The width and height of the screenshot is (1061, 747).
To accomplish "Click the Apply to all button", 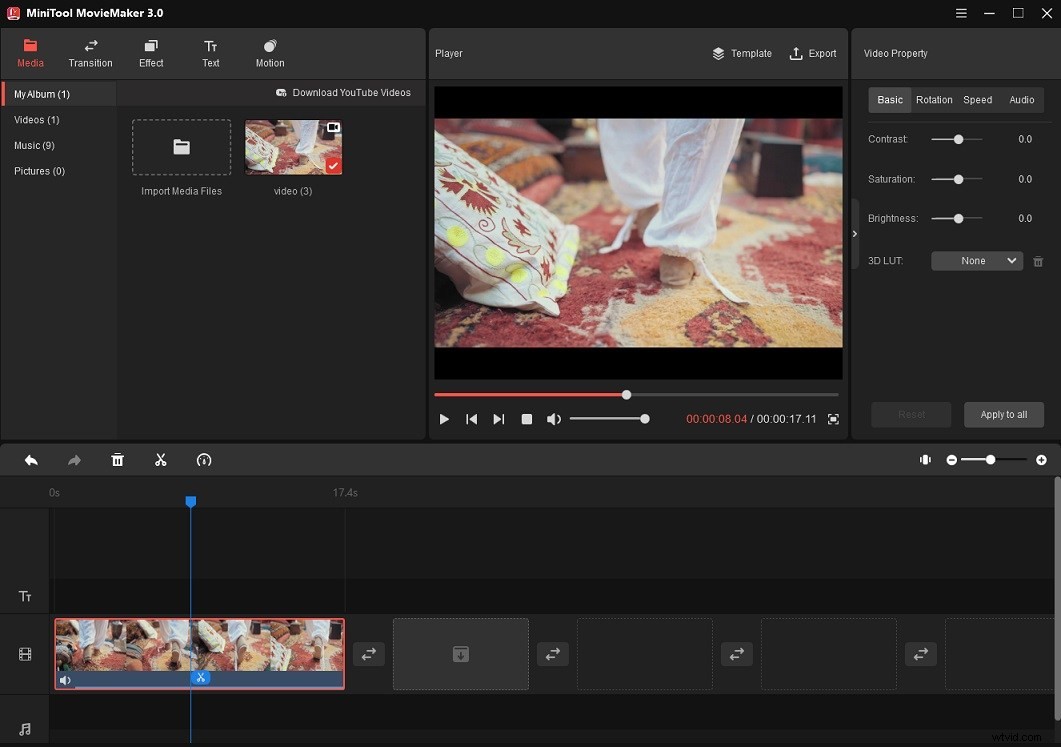I will click(1003, 414).
